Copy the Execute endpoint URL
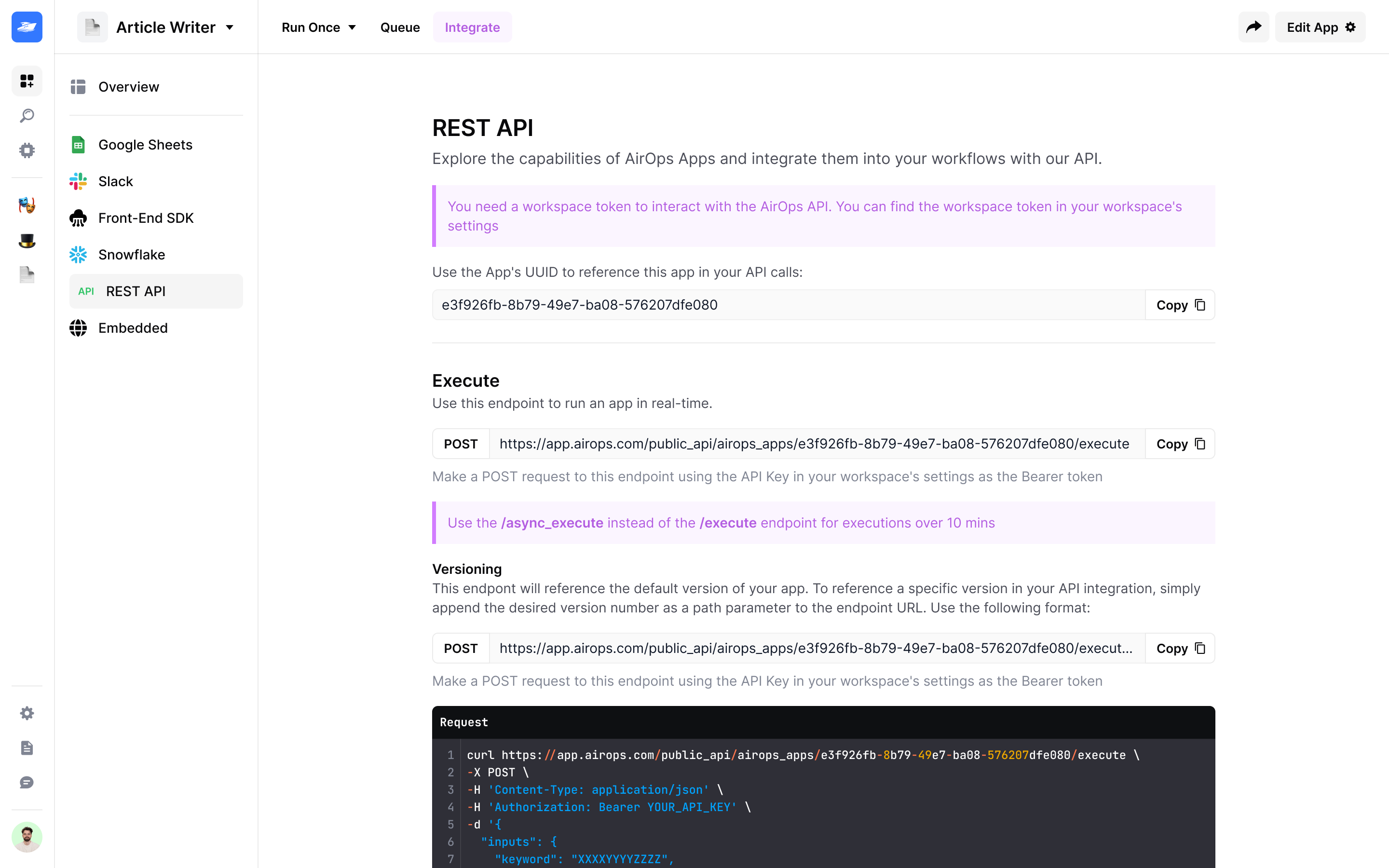The width and height of the screenshot is (1389, 868). (x=1180, y=444)
